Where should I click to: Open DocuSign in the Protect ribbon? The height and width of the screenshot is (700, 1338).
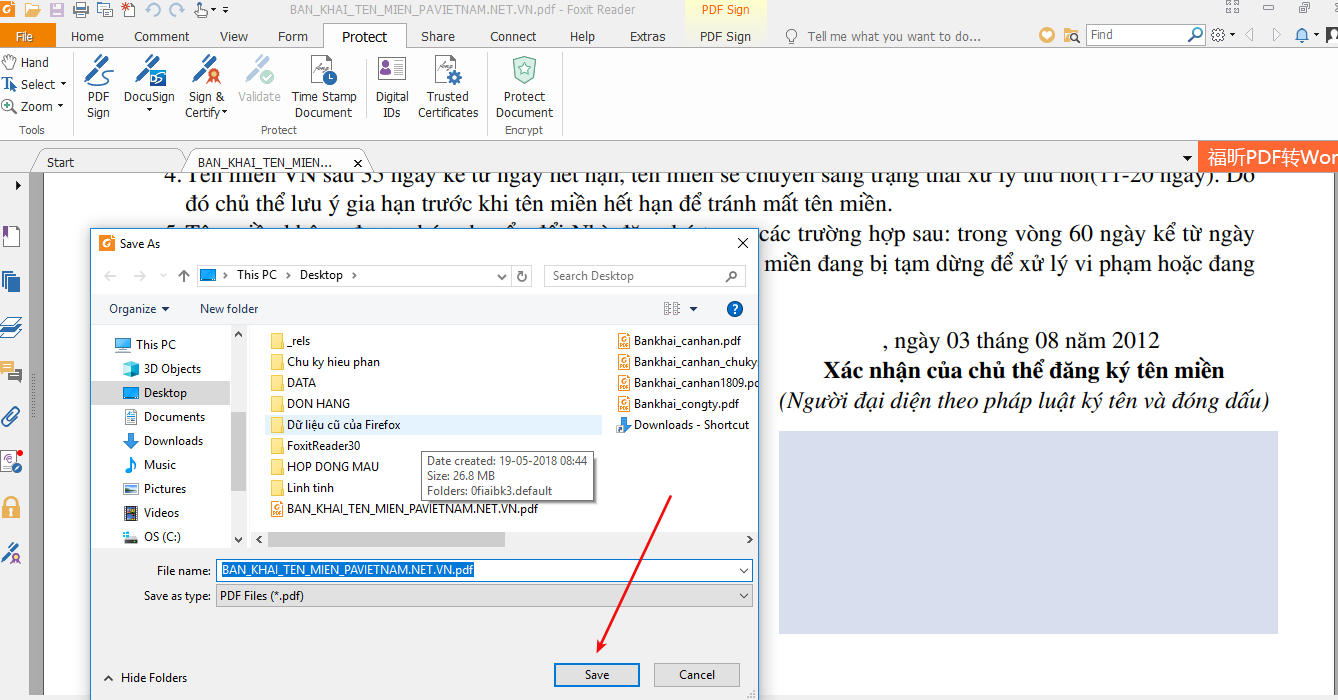click(149, 87)
